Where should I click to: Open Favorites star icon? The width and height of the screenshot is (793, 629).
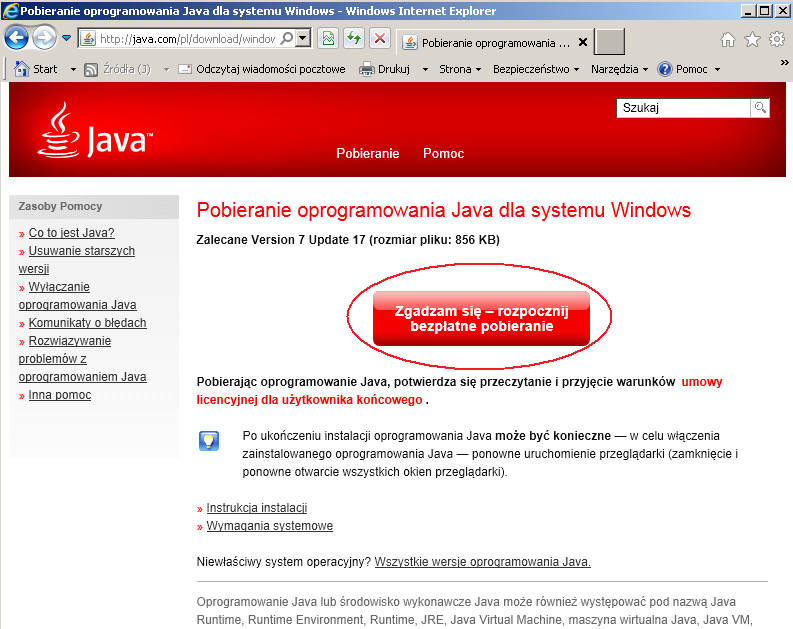coord(753,39)
